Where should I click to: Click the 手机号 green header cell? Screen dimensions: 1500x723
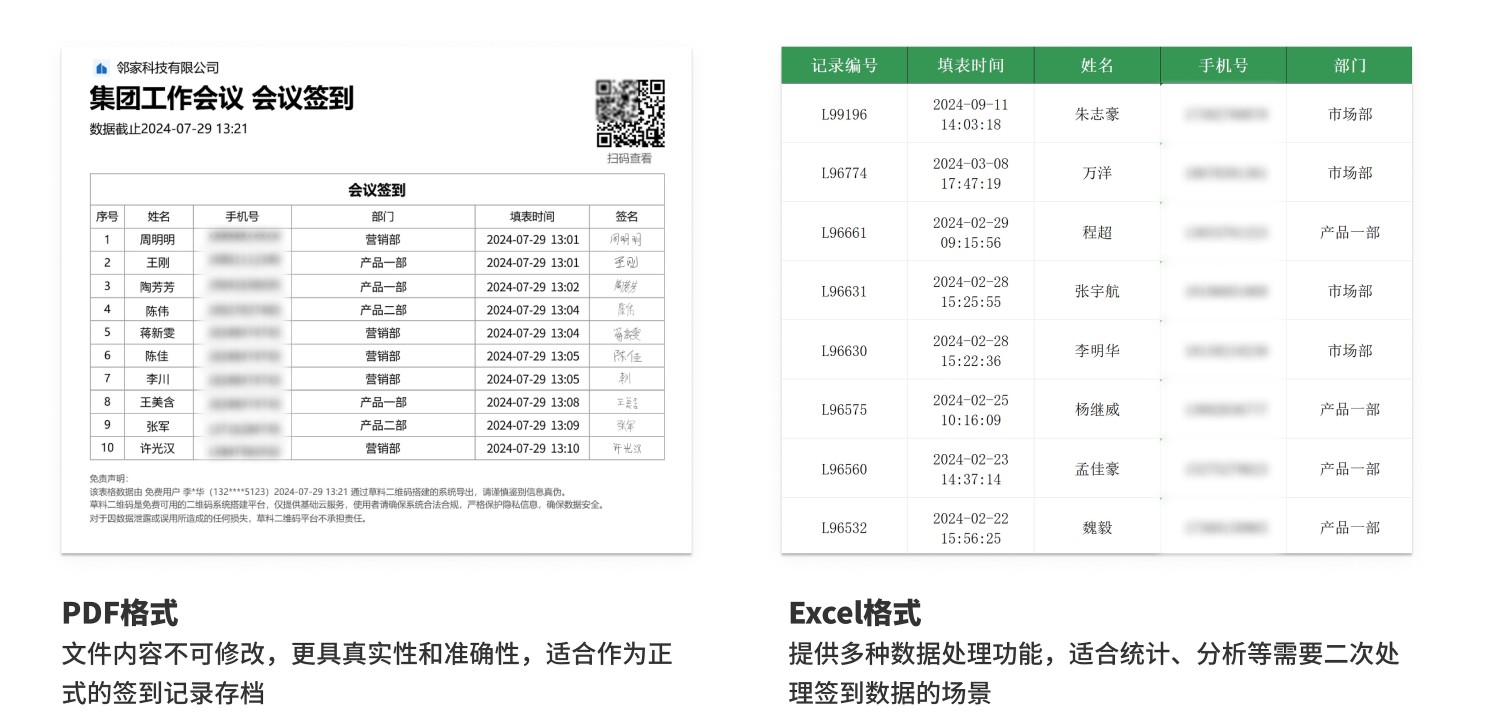[x=1224, y=65]
